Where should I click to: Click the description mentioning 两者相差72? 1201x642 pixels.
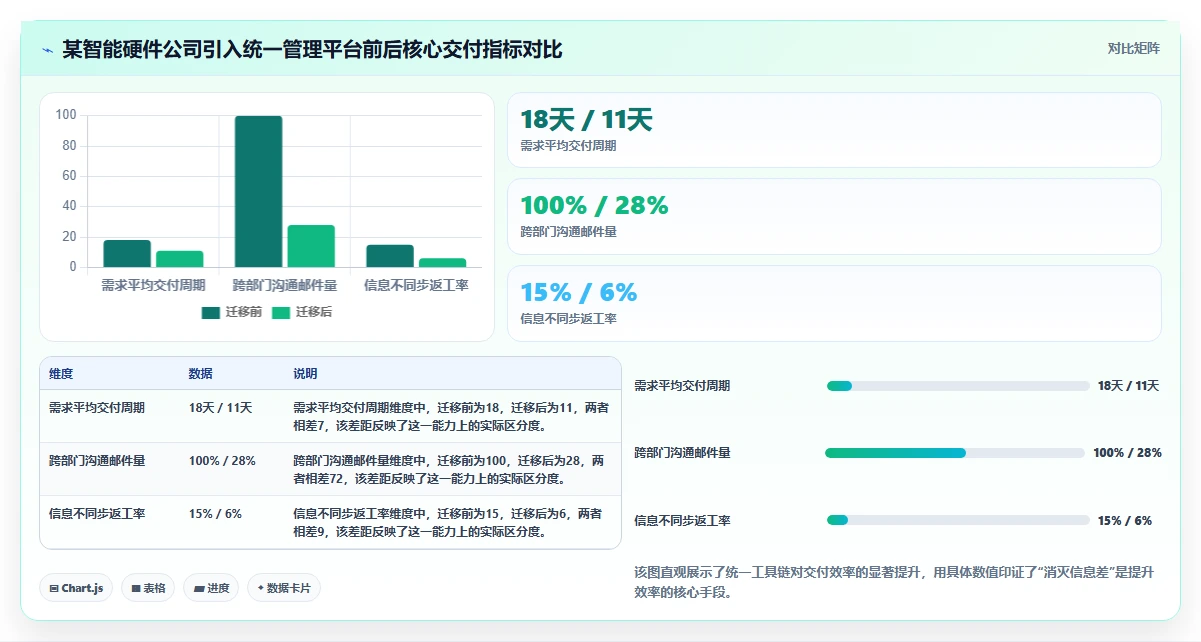449,470
